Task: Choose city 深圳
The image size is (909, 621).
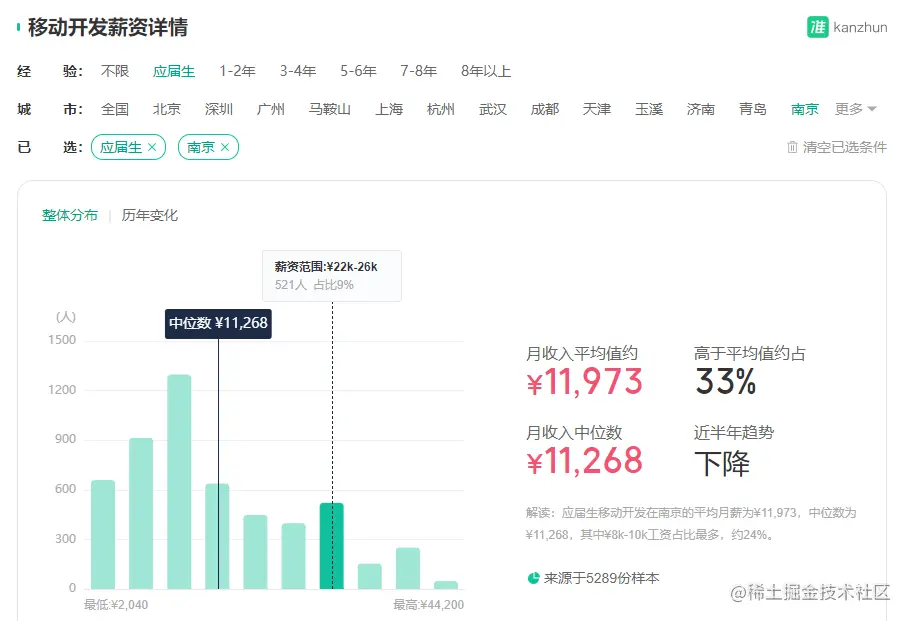Action: tap(219, 109)
